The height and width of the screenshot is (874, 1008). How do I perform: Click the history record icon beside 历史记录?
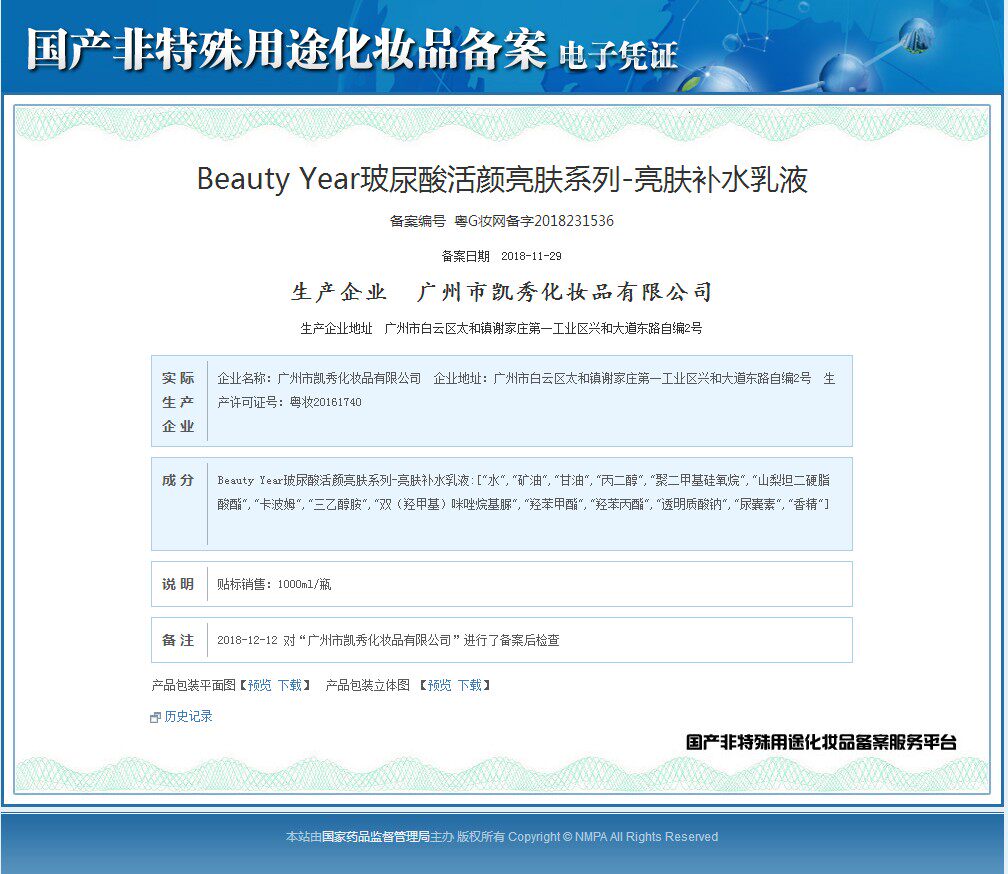pyautogui.click(x=155, y=717)
